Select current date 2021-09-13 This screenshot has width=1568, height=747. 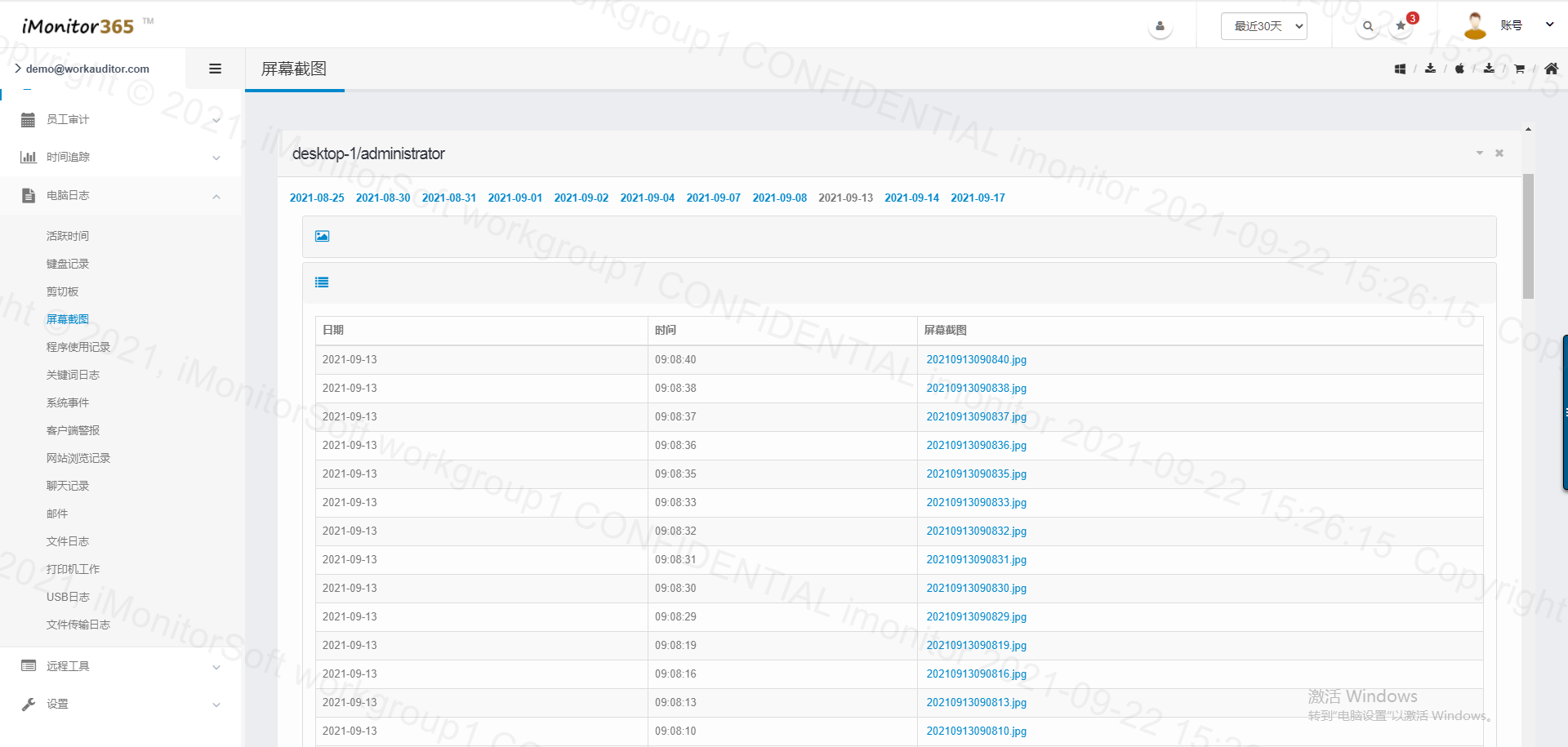tap(846, 198)
